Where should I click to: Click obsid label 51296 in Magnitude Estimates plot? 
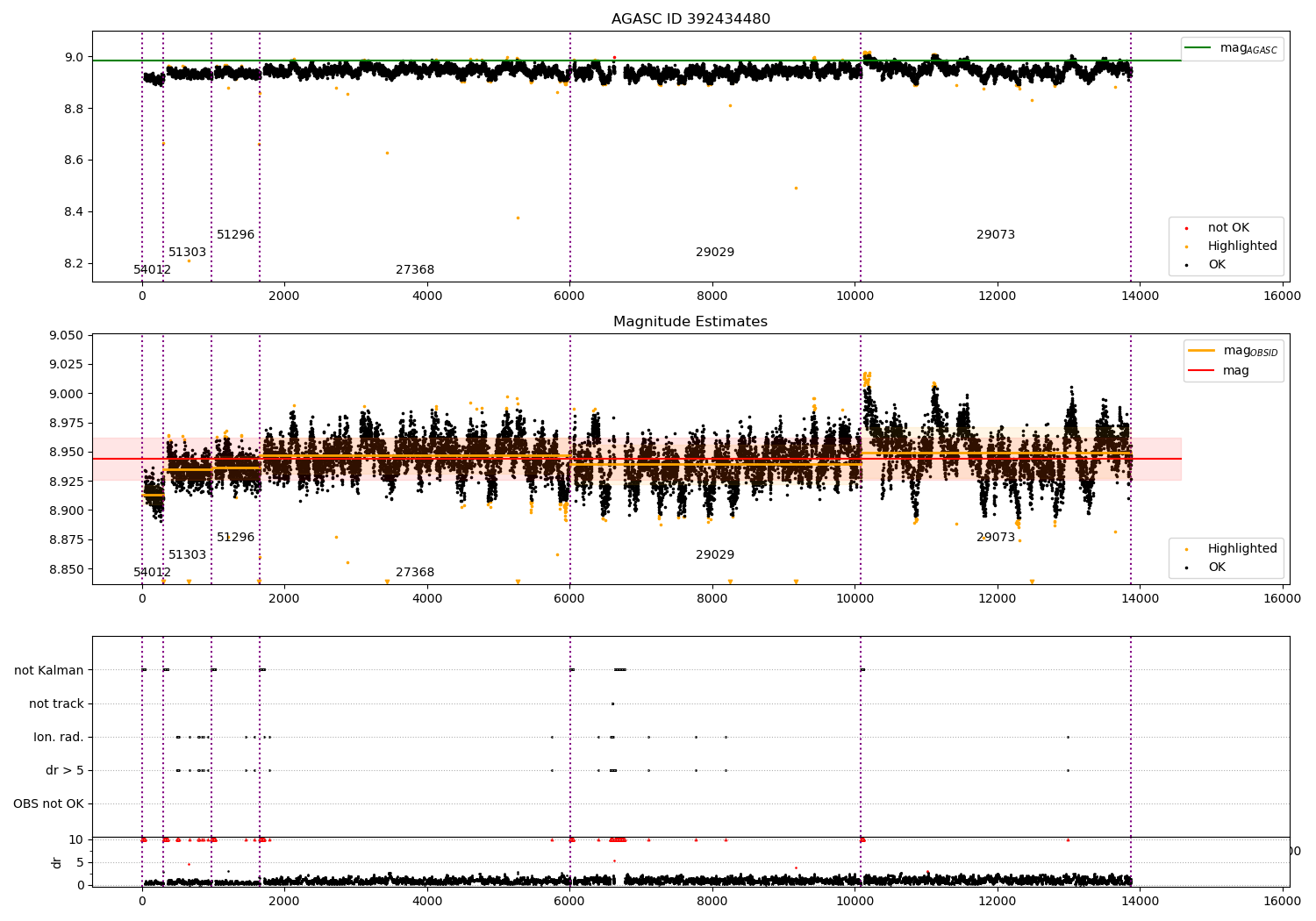236,538
